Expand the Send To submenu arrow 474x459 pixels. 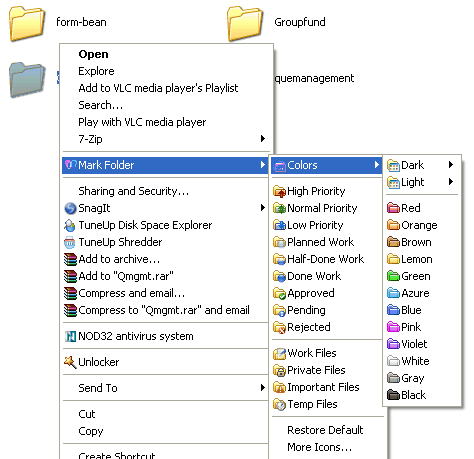(263, 387)
